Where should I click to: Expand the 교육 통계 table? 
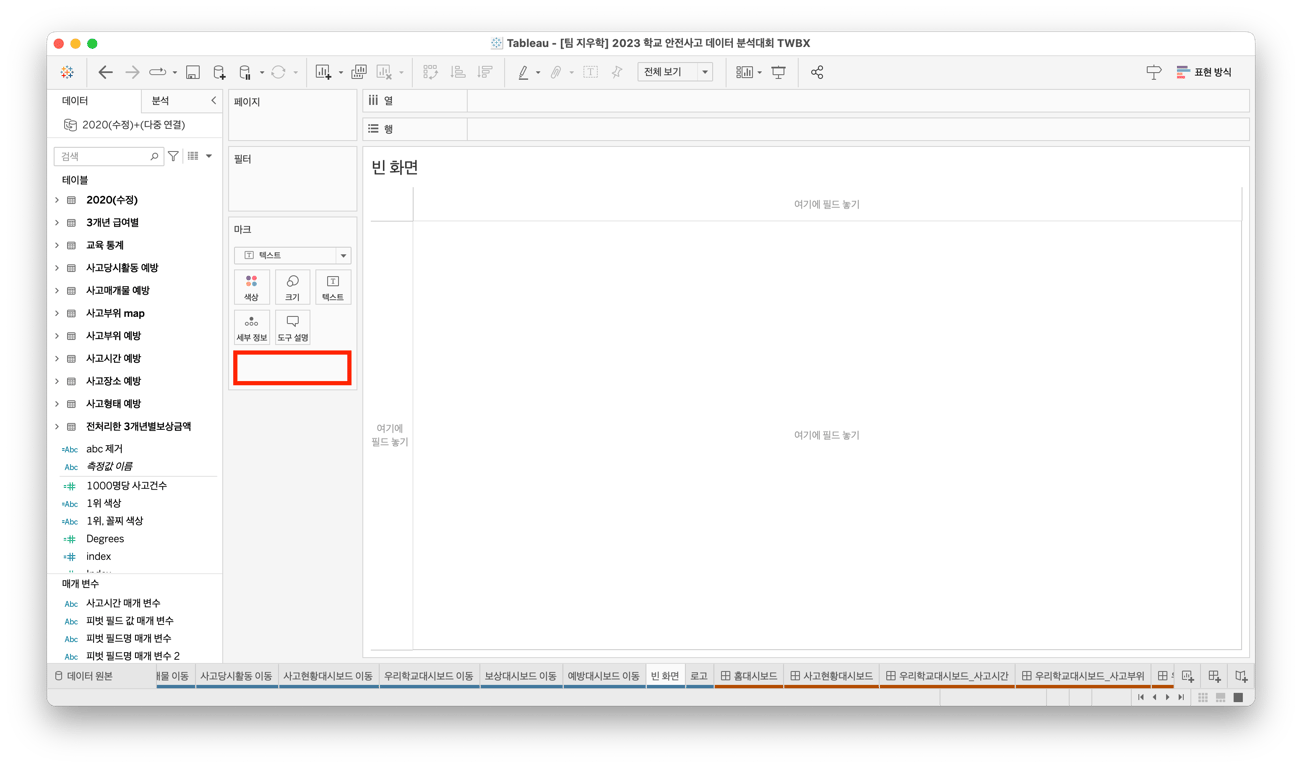tap(57, 245)
